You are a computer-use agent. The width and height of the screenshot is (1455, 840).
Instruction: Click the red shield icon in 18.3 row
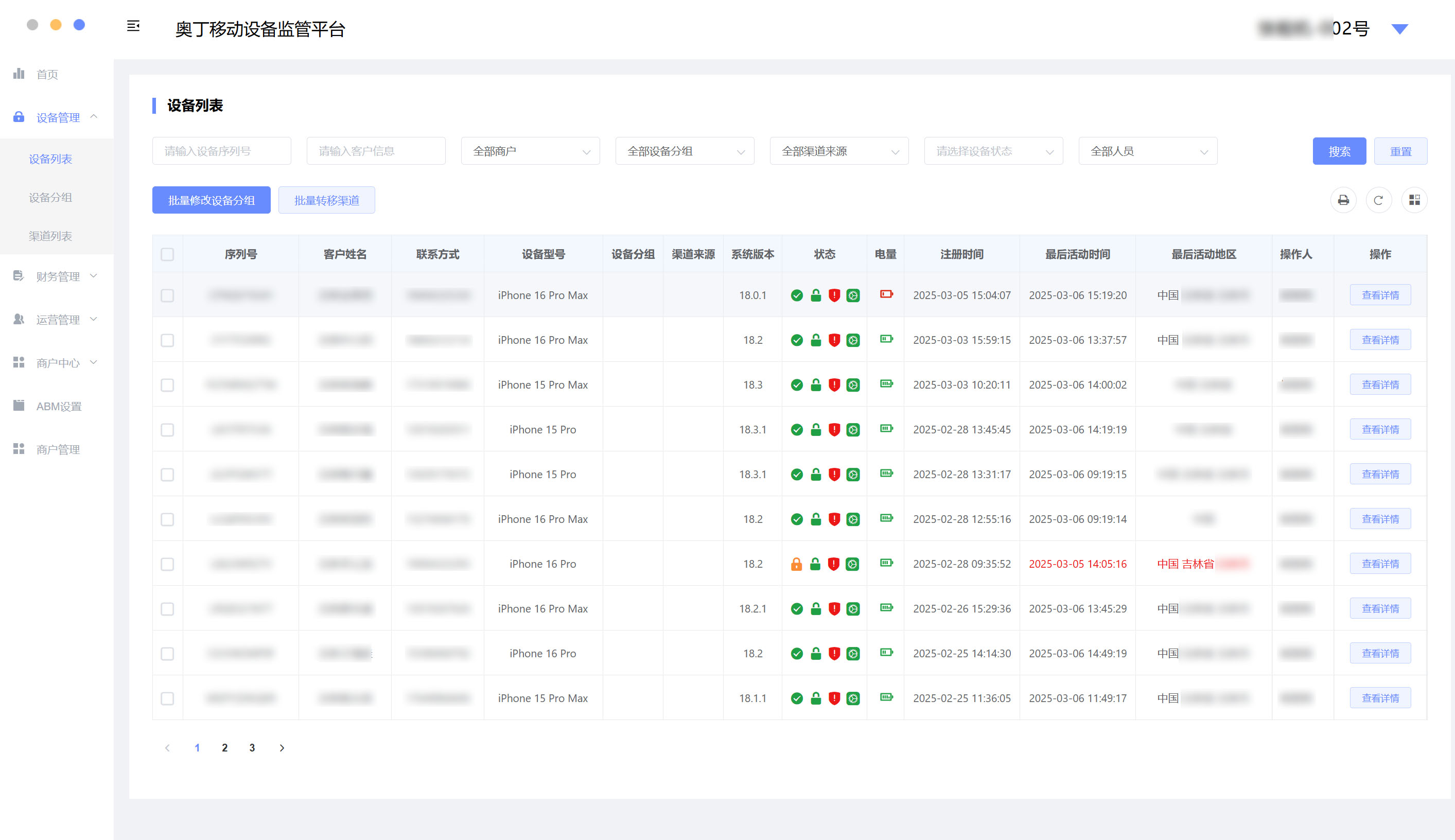pos(834,385)
